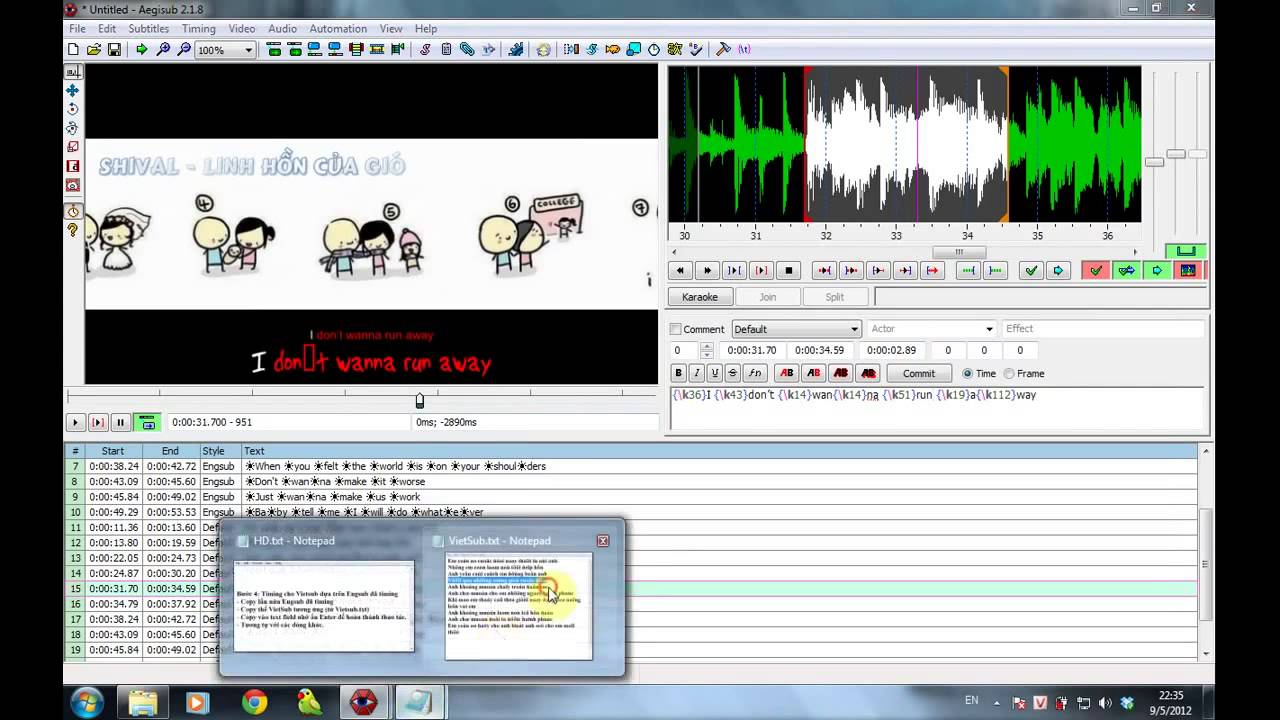The height and width of the screenshot is (720, 1280).
Task: Toggle Spectrum analyzer mode button
Action: click(x=1187, y=271)
